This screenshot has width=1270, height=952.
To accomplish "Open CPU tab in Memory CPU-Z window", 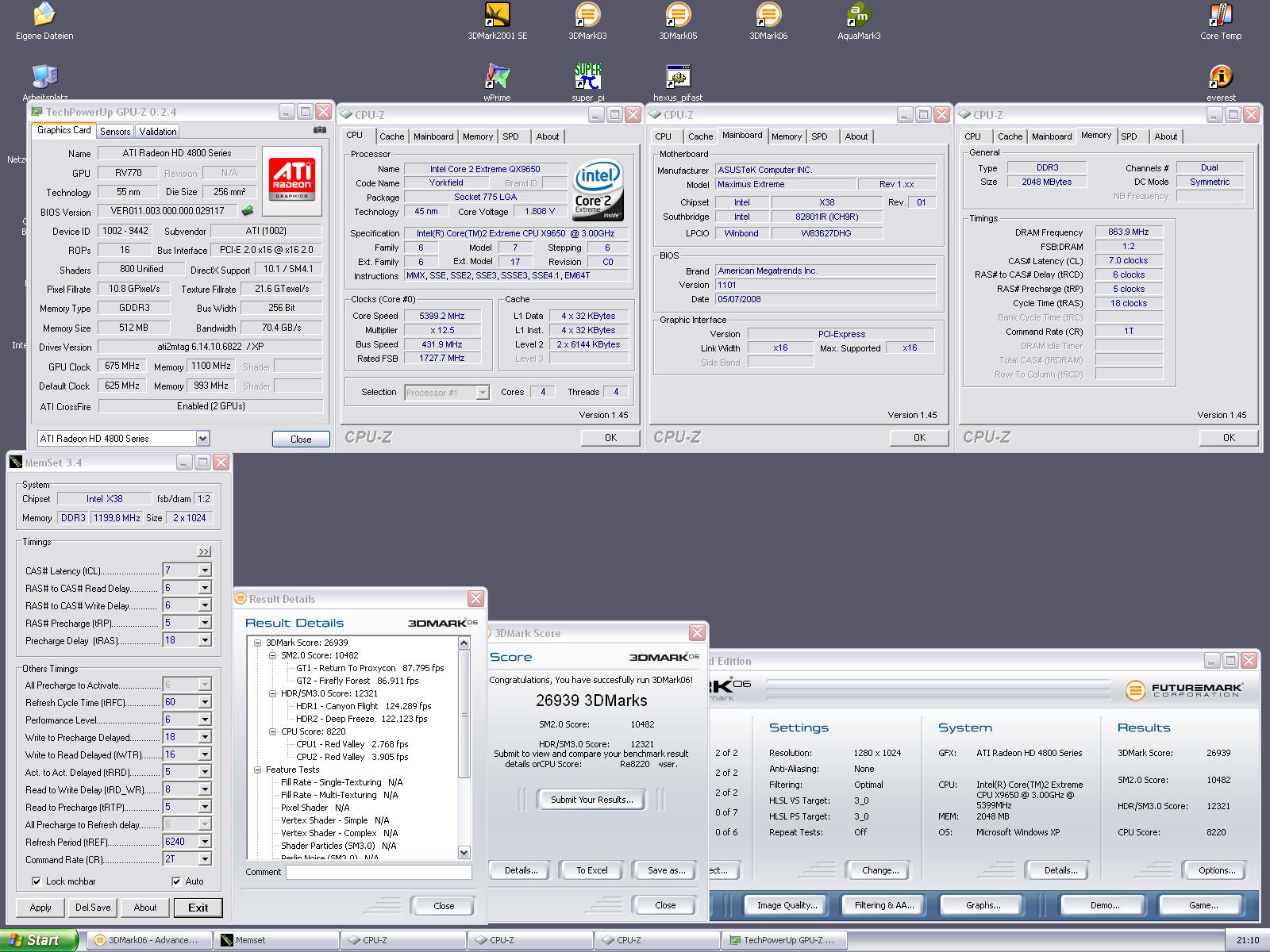I will 973,136.
